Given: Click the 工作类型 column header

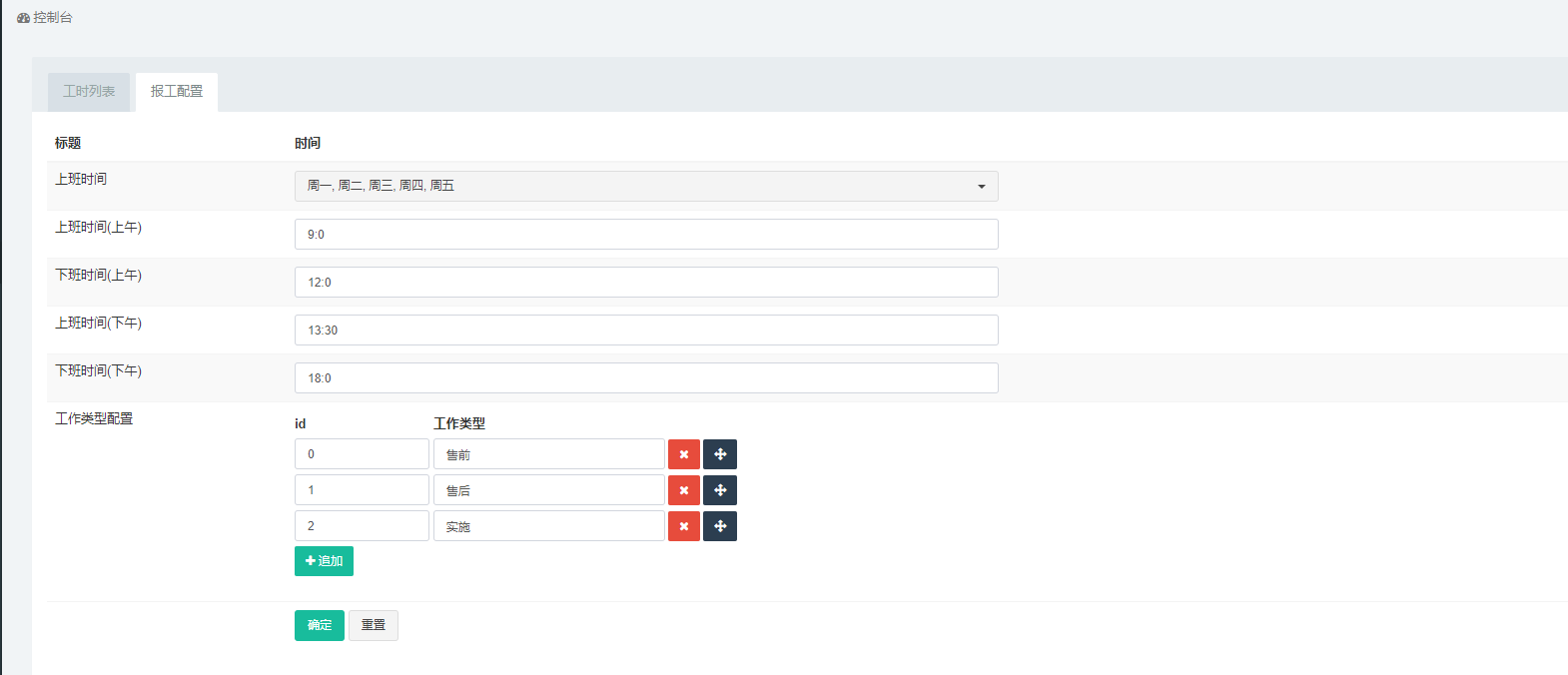Looking at the screenshot, I should (459, 423).
